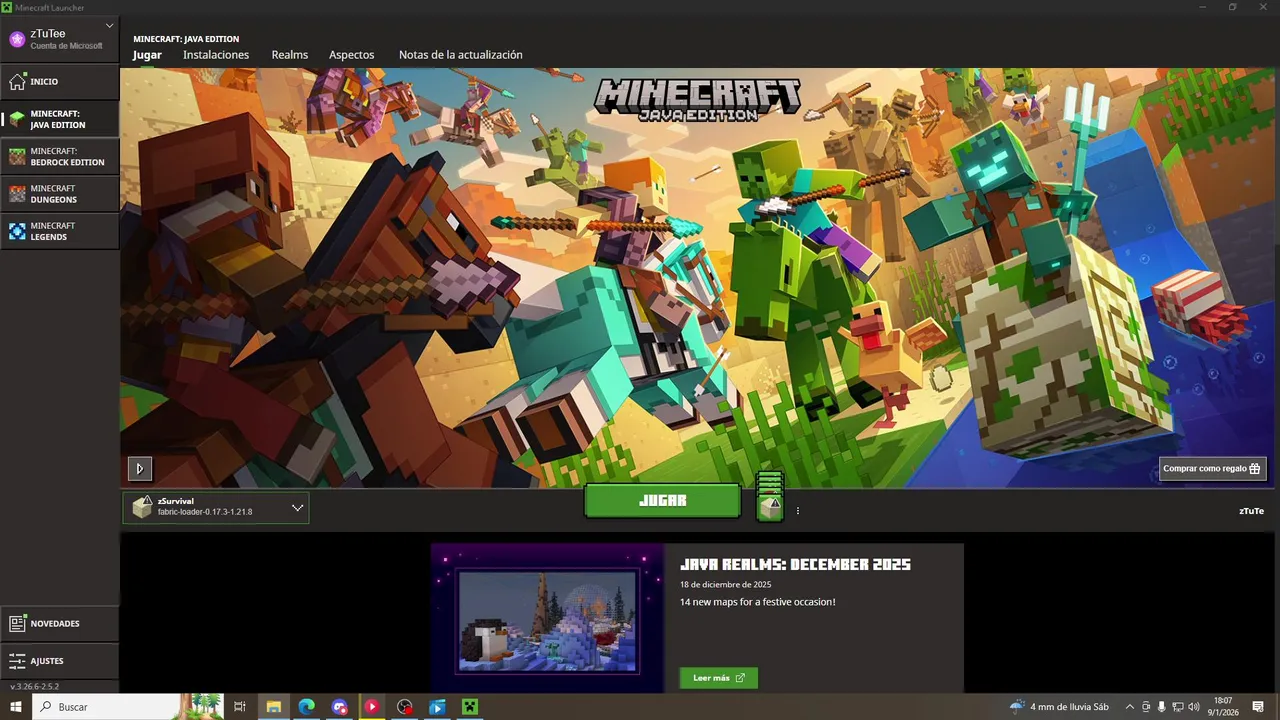Click the Java Realms December 2025 headline

pos(795,564)
